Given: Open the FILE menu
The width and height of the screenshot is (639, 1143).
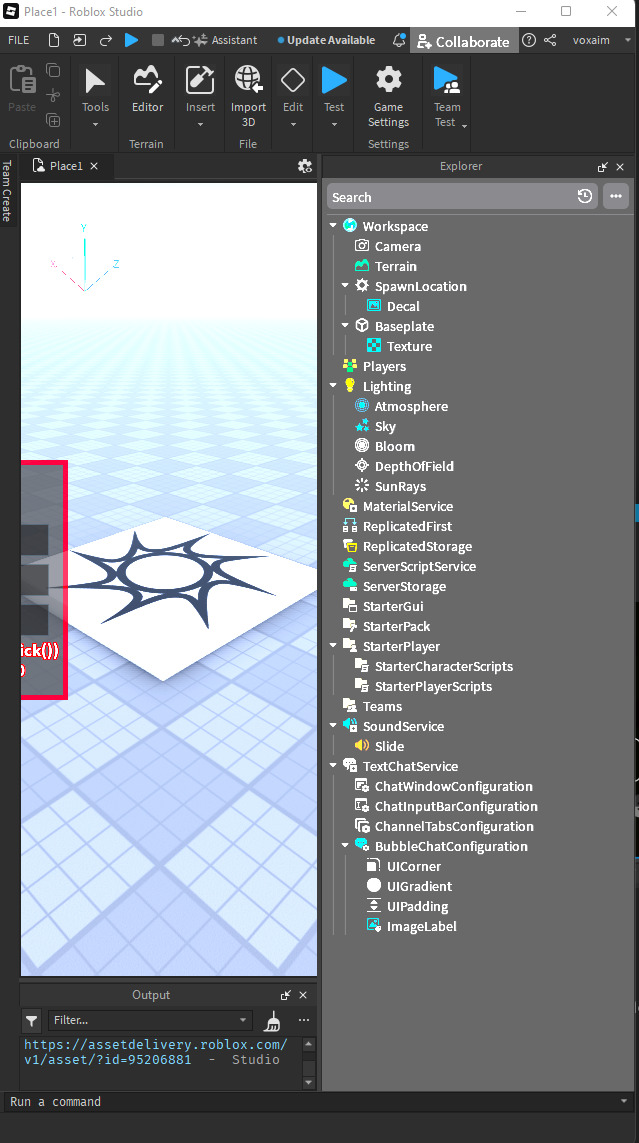Looking at the screenshot, I should [x=18, y=40].
